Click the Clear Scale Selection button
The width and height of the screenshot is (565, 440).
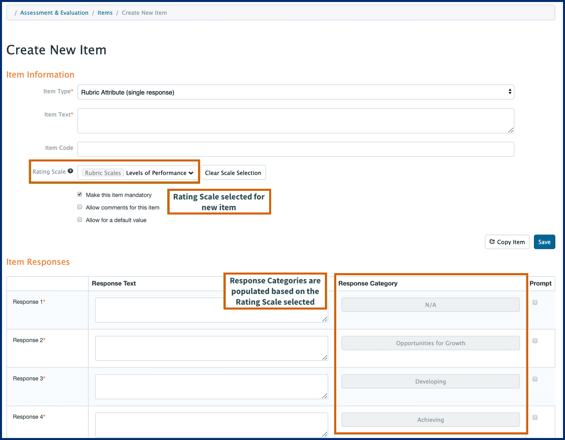coord(233,173)
